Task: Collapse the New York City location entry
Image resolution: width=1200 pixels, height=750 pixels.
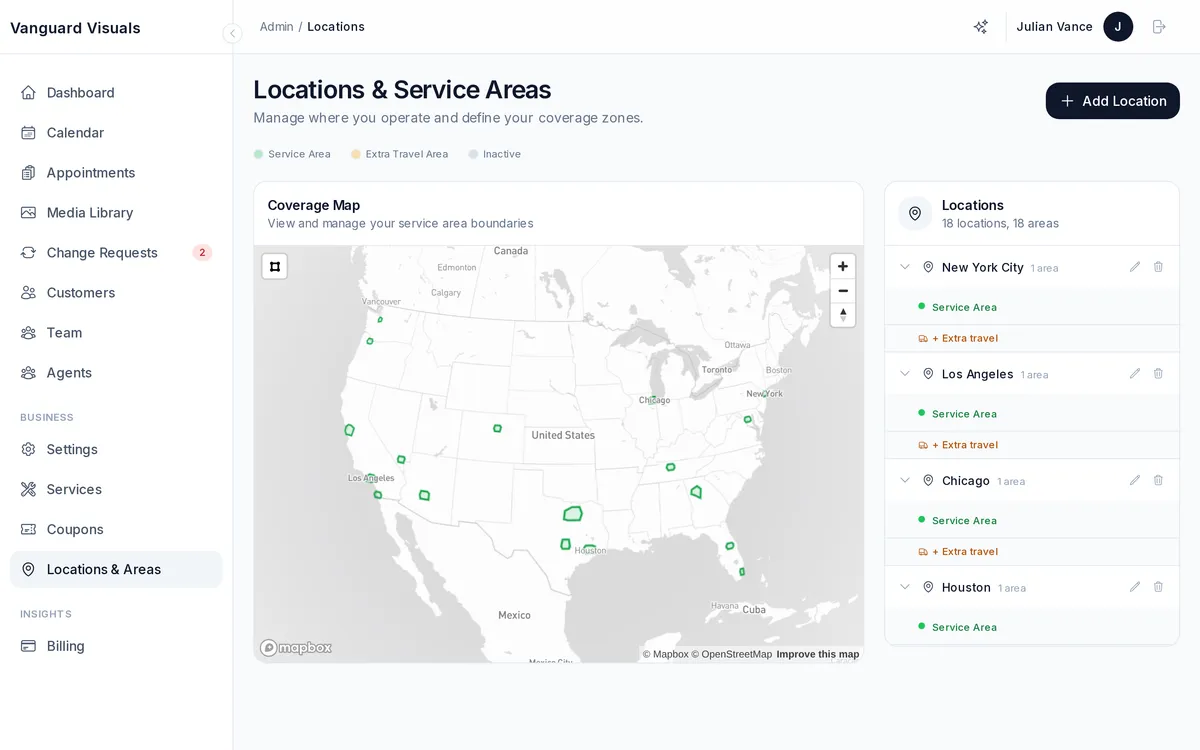Action: [x=904, y=267]
